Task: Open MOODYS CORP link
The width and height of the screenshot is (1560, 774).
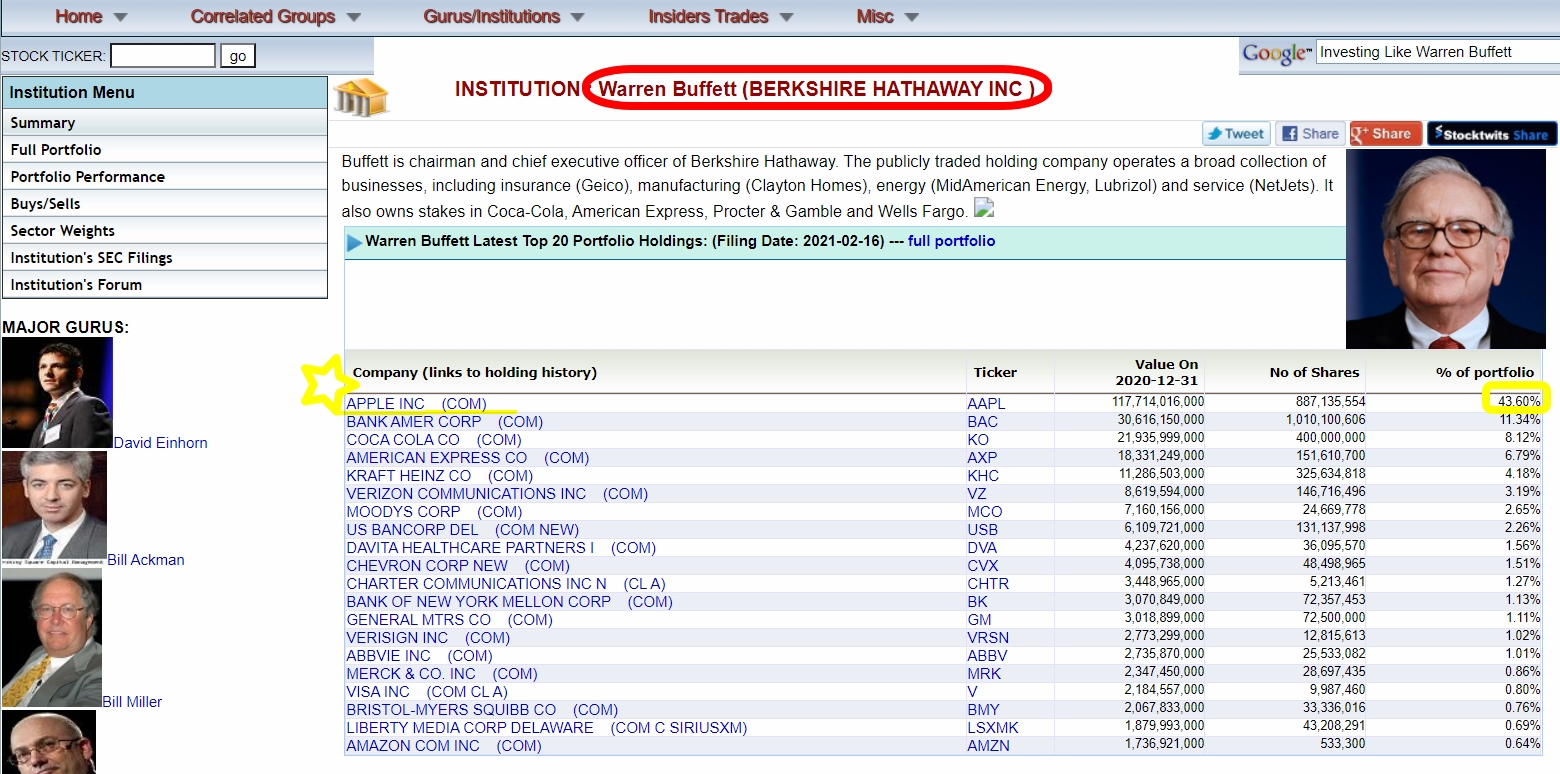Action: coord(434,512)
